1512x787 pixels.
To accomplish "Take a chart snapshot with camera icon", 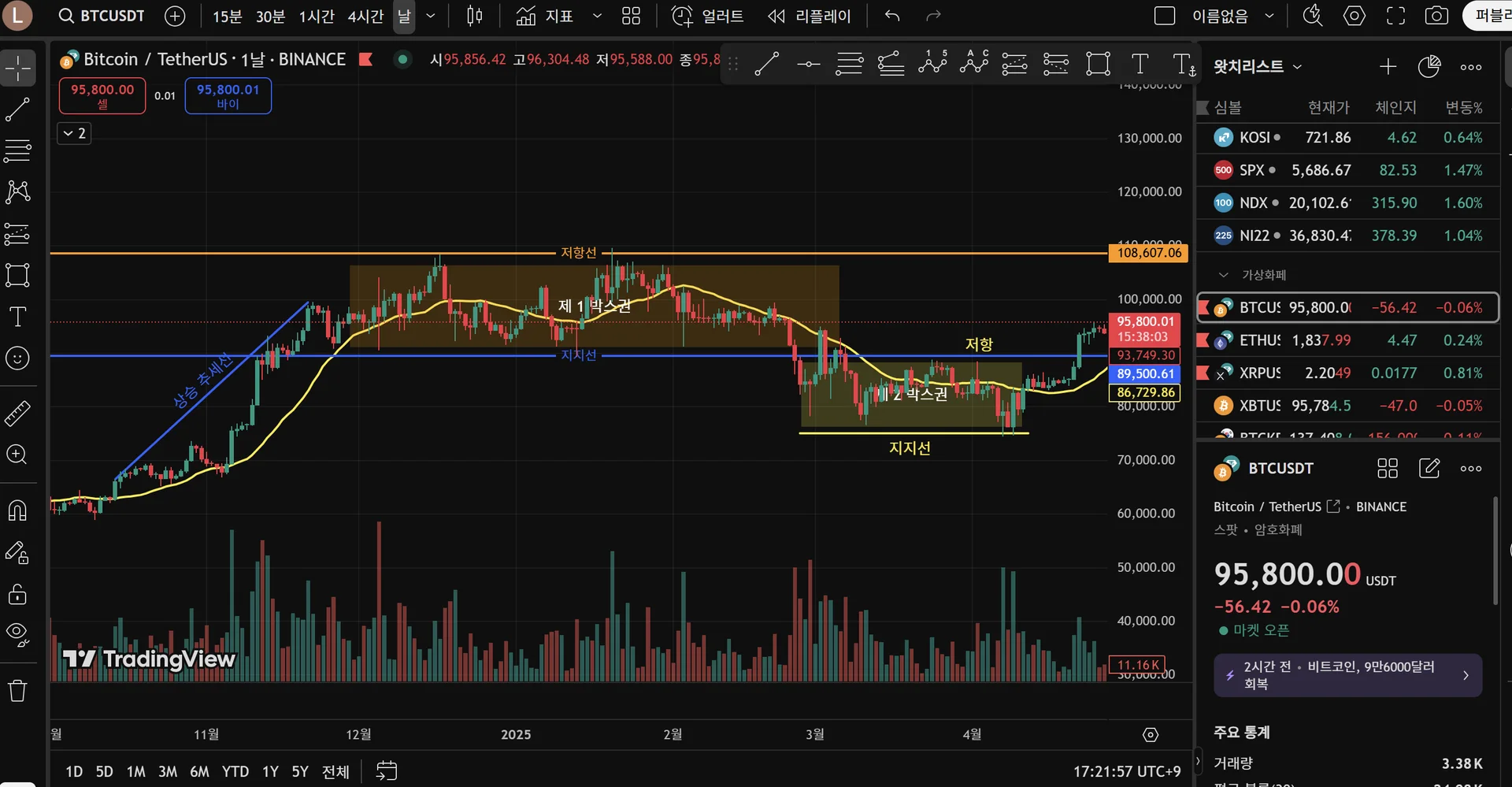I will 1436,16.
